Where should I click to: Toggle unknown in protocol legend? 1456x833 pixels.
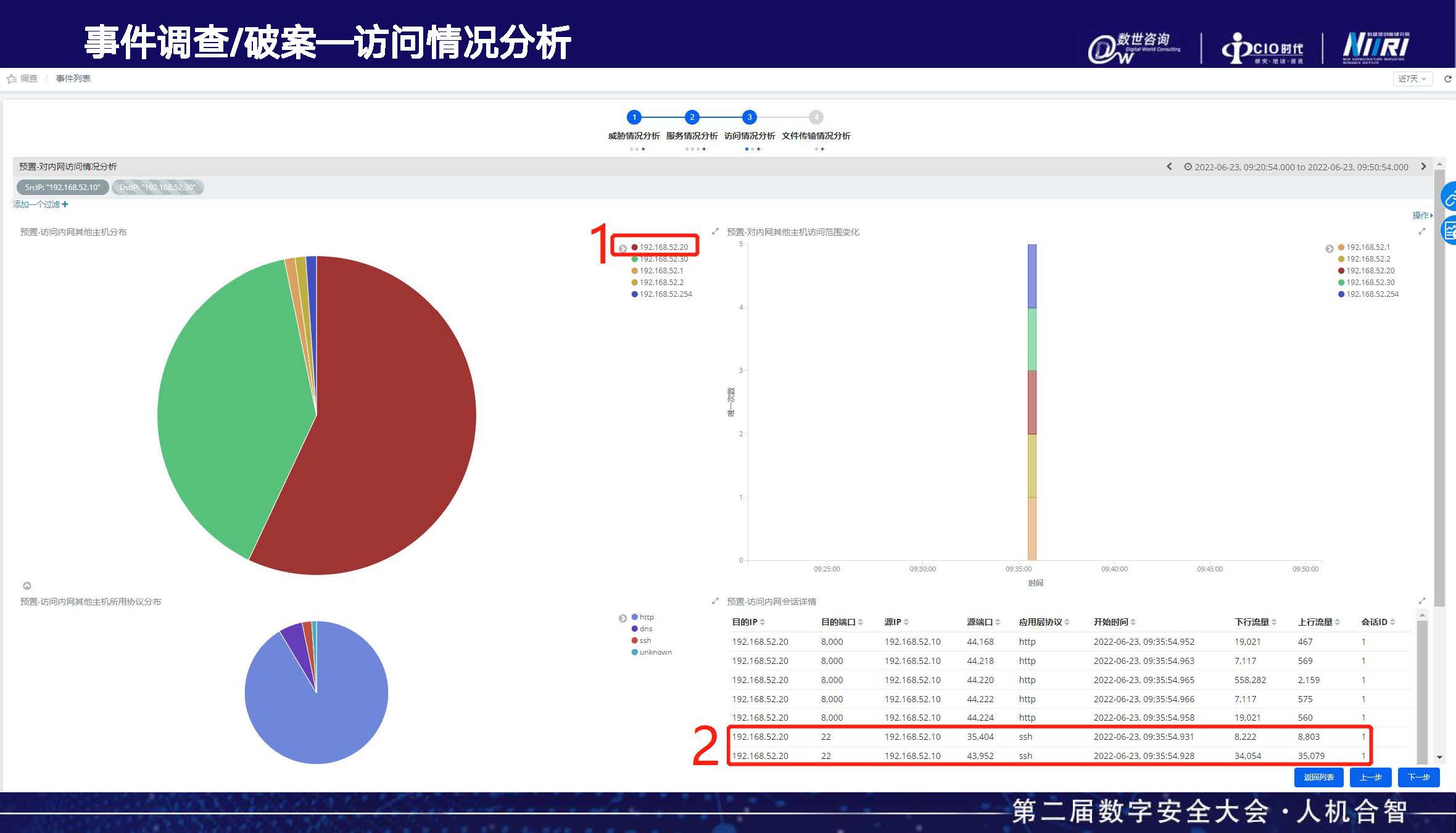pos(651,652)
